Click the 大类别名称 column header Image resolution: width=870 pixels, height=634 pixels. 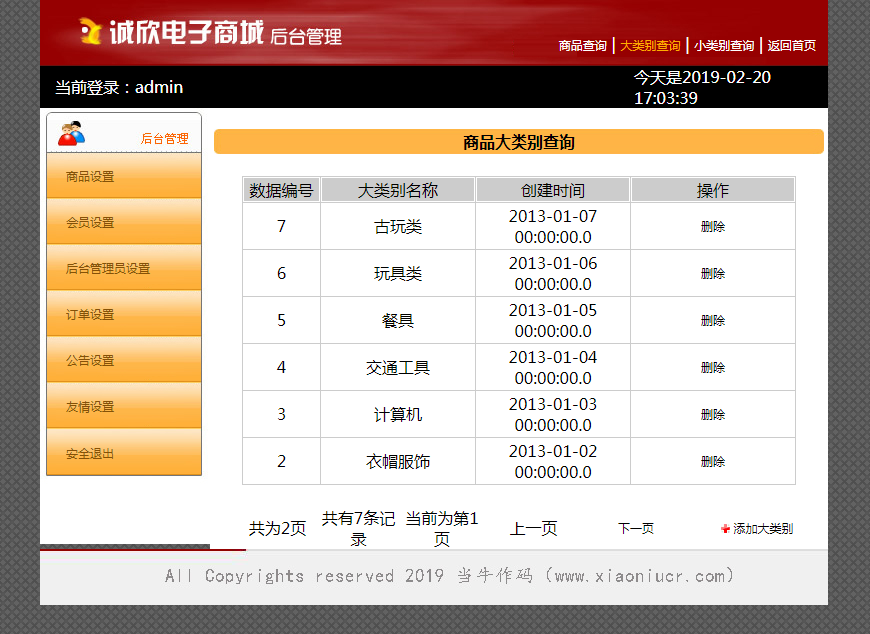398,190
